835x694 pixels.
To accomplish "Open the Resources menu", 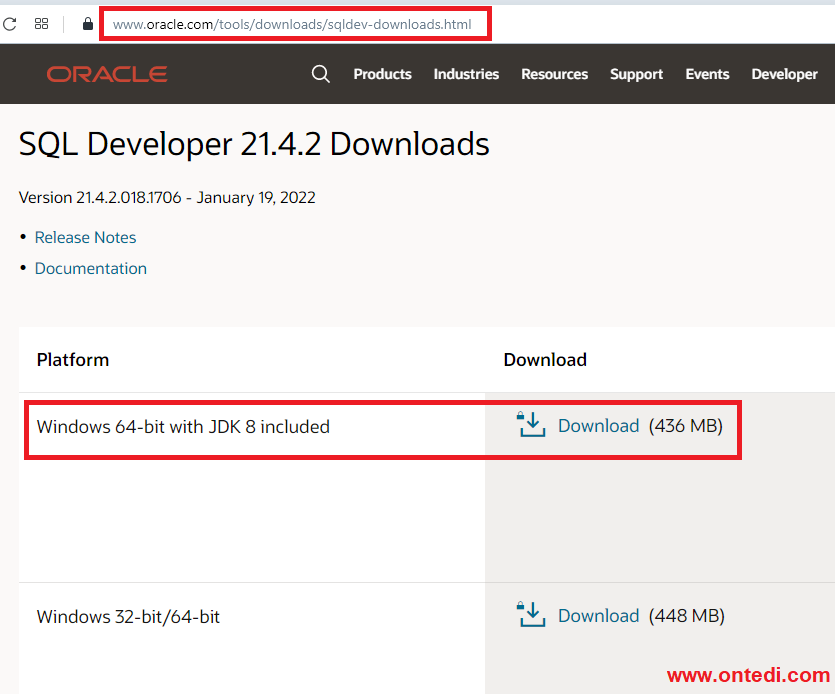I will (554, 74).
